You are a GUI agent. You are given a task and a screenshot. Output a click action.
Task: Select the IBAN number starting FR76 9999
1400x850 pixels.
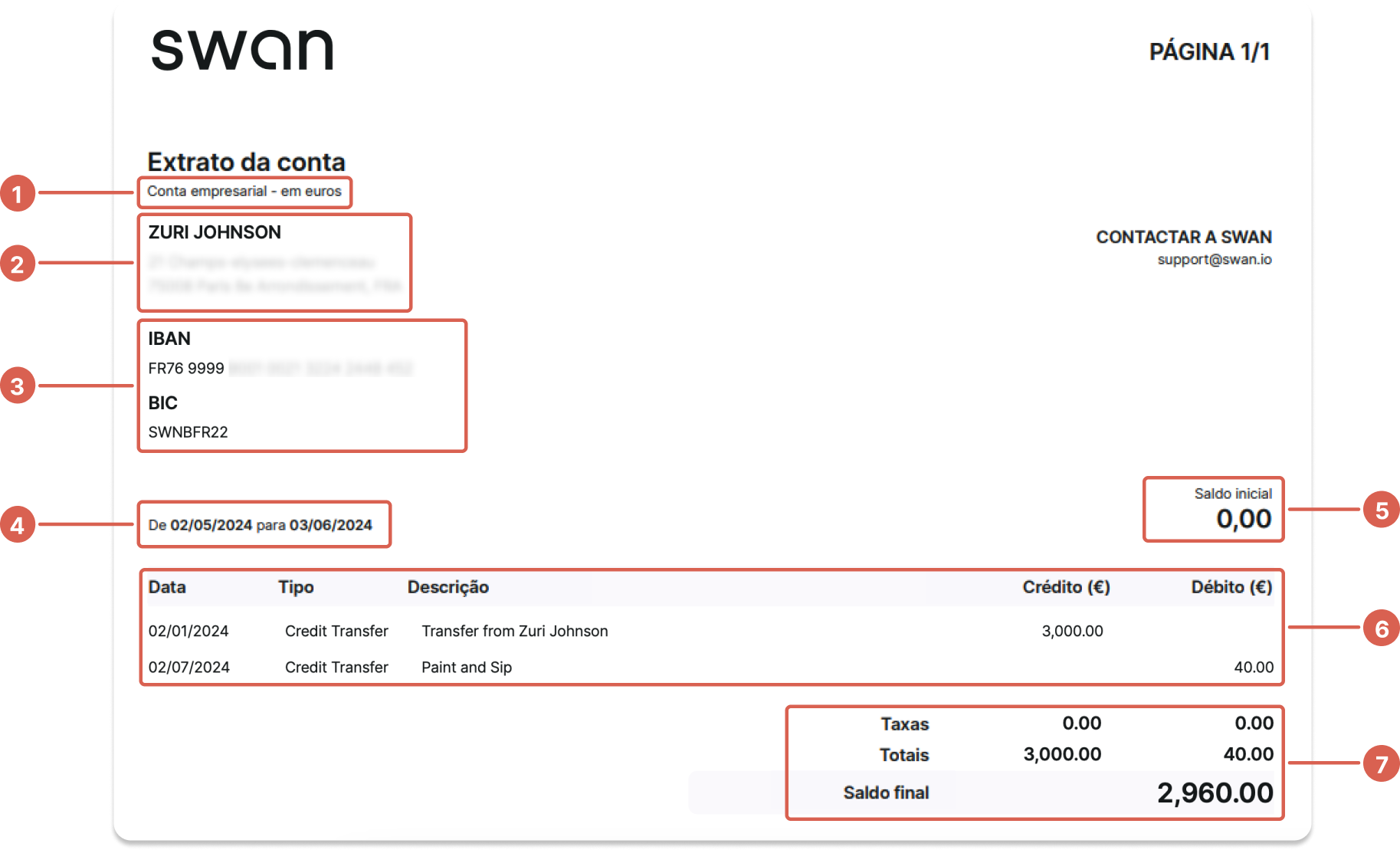(280, 369)
